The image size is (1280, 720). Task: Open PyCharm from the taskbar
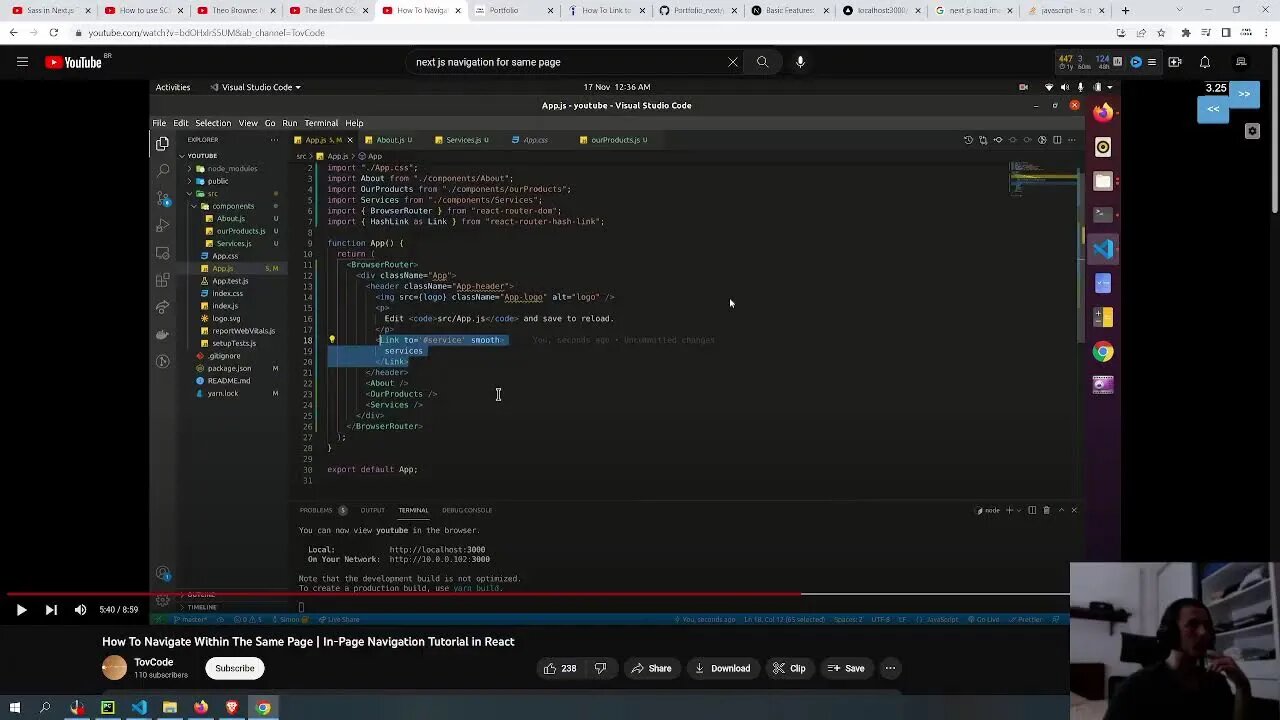[x=108, y=708]
